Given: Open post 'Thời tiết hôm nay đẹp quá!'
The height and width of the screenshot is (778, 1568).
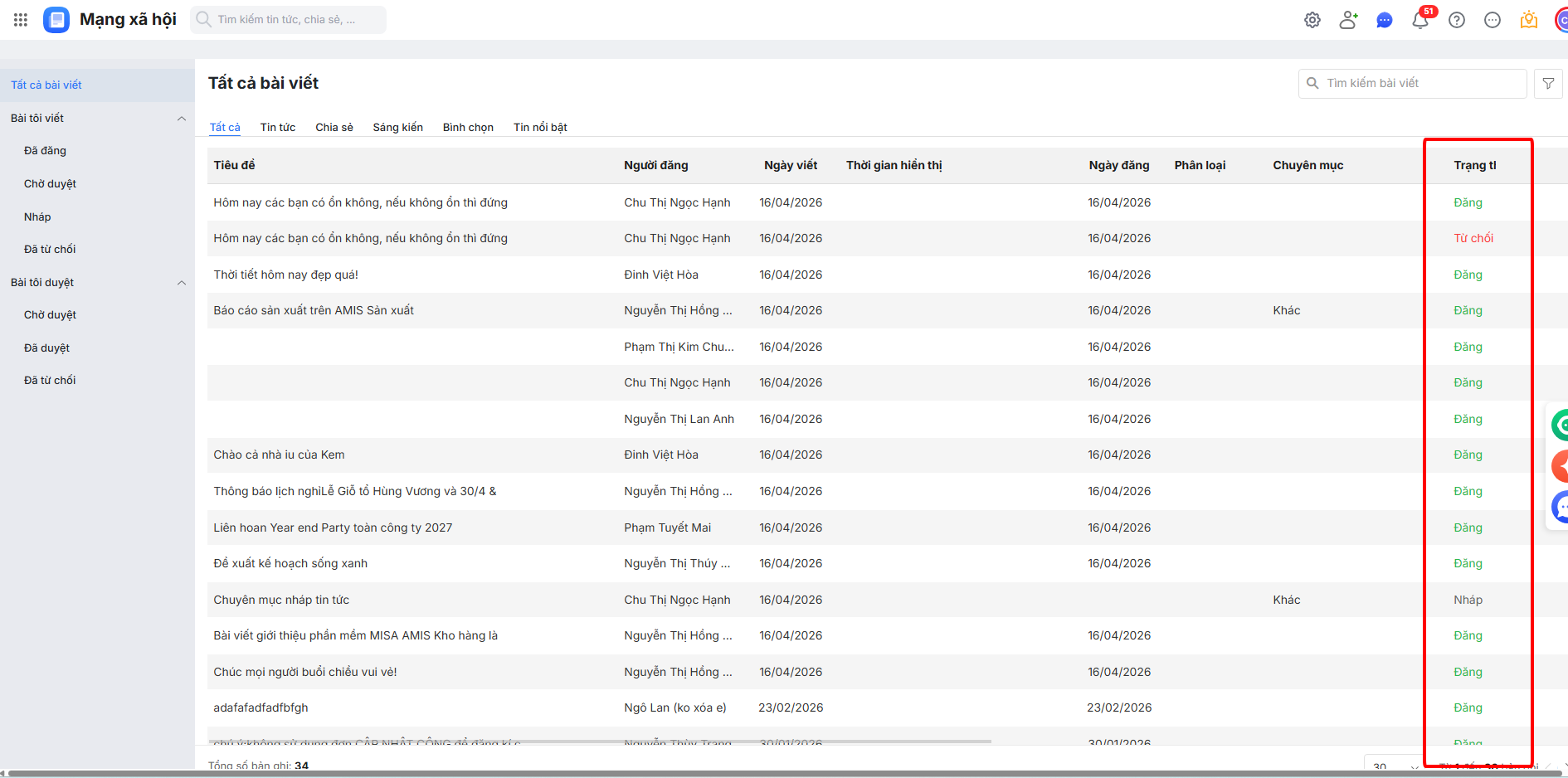Looking at the screenshot, I should click(286, 275).
